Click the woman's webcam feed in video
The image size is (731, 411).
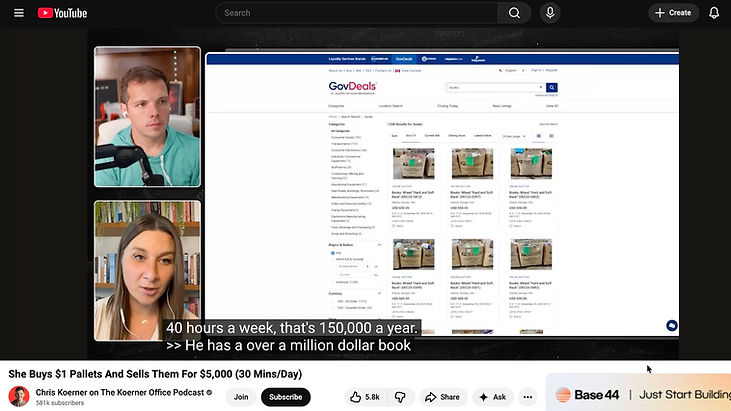pyautogui.click(x=147, y=271)
